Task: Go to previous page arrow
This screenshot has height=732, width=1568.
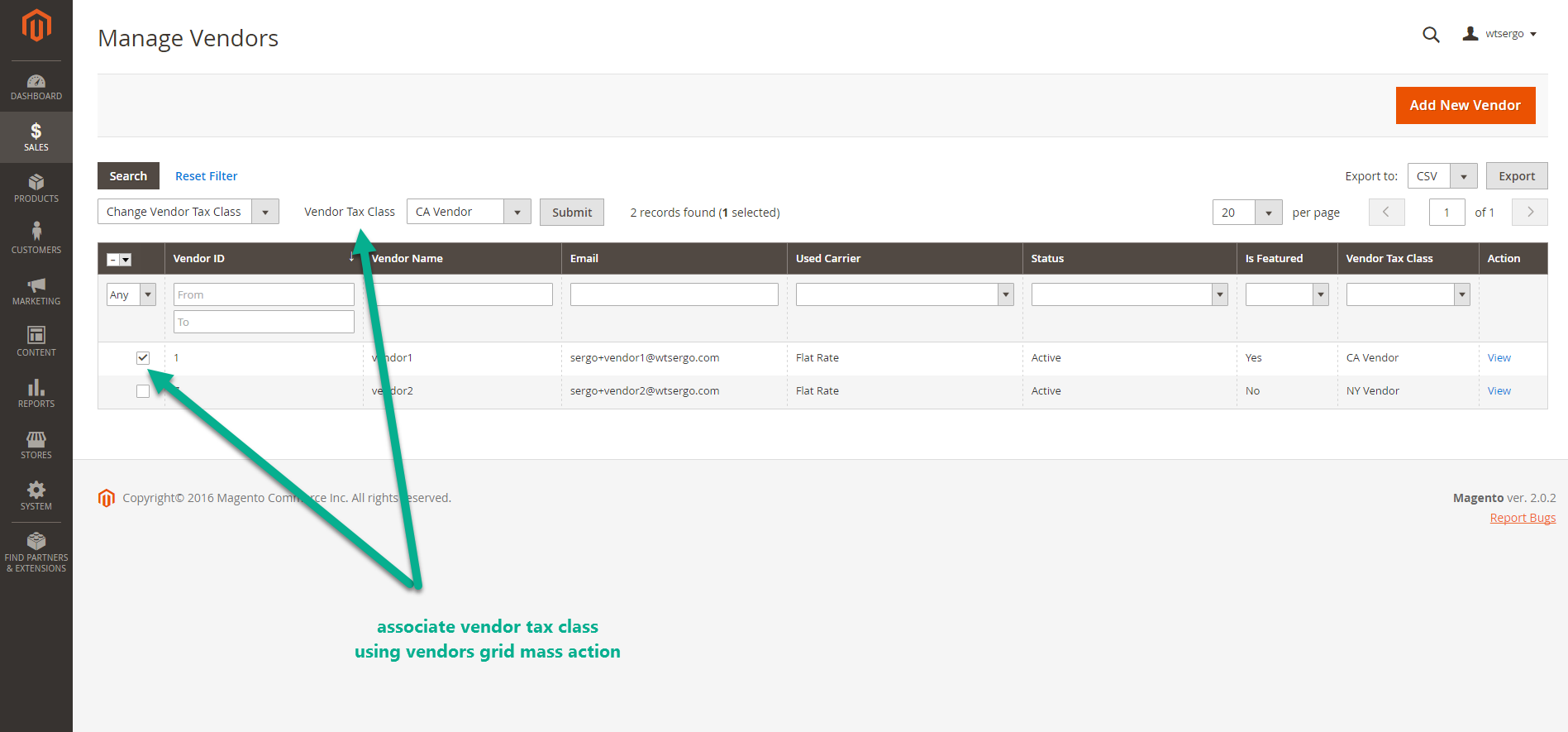Action: coord(1386,213)
